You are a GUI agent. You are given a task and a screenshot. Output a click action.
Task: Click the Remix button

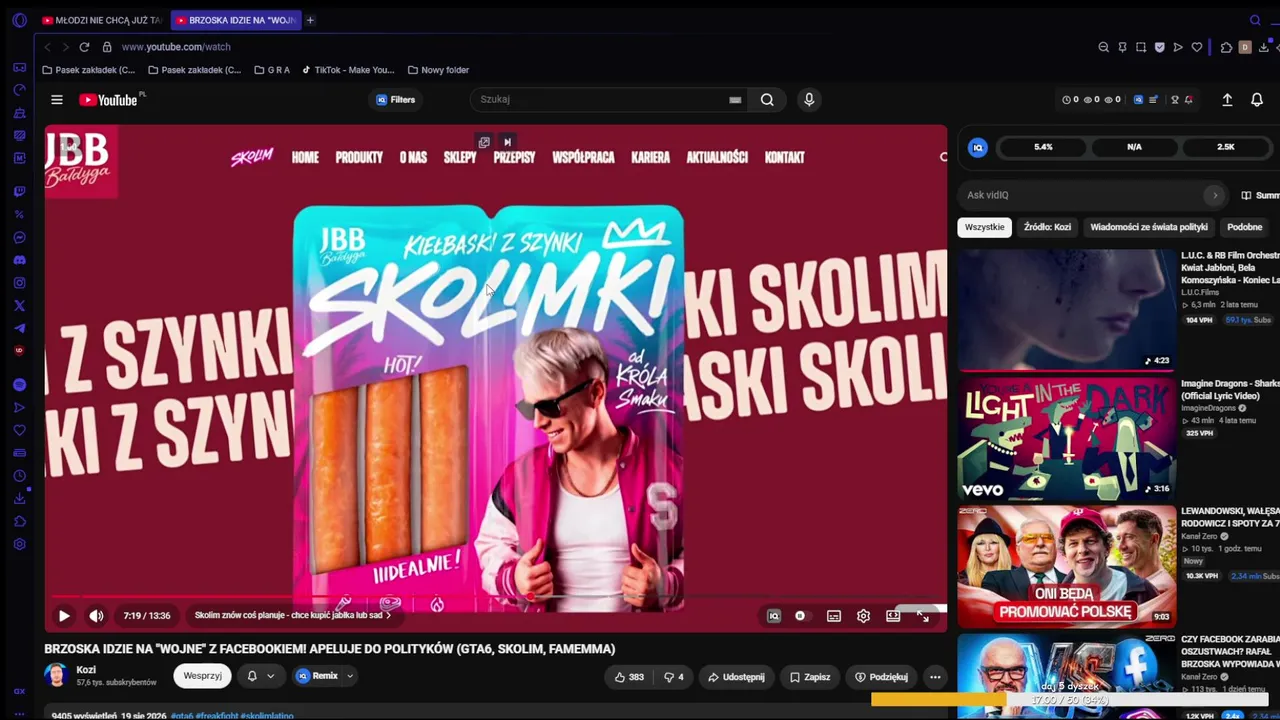317,676
